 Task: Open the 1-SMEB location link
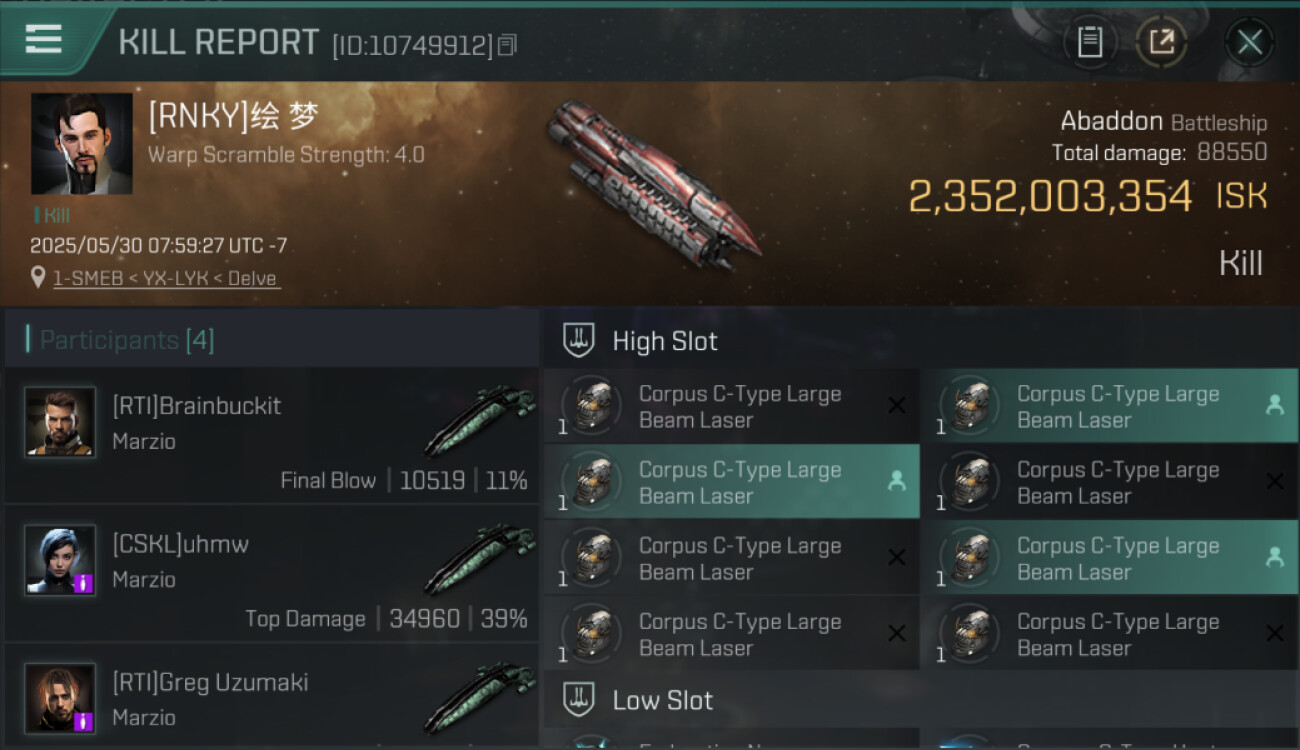(x=166, y=278)
